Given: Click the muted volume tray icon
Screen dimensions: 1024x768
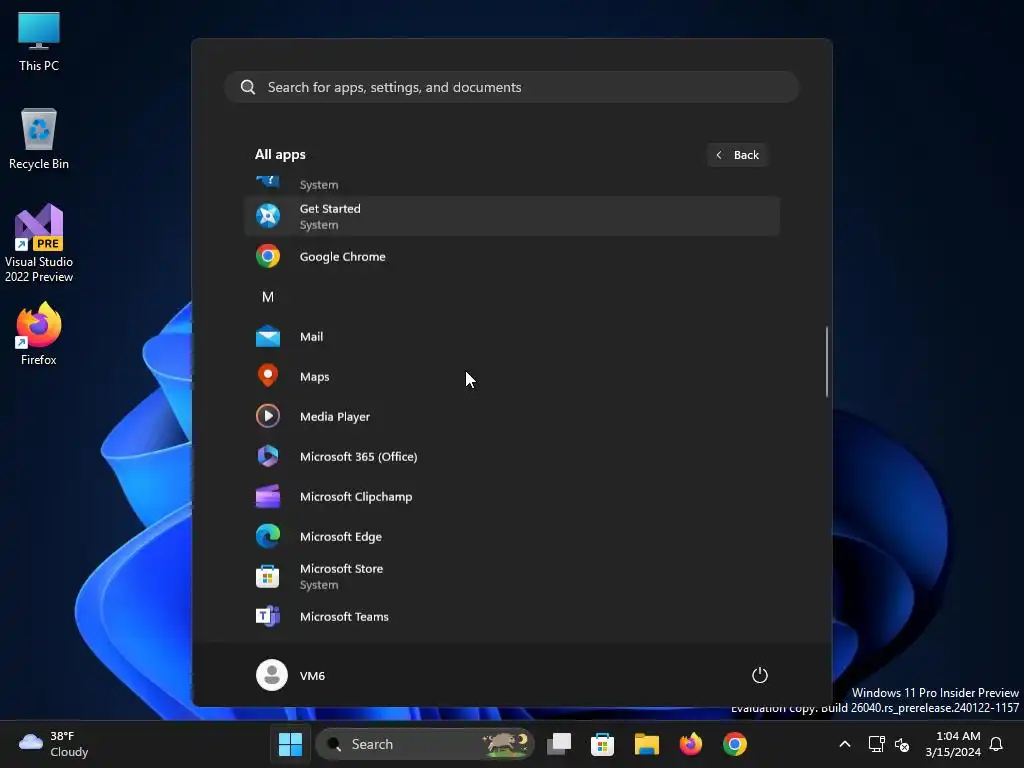Looking at the screenshot, I should click(902, 744).
